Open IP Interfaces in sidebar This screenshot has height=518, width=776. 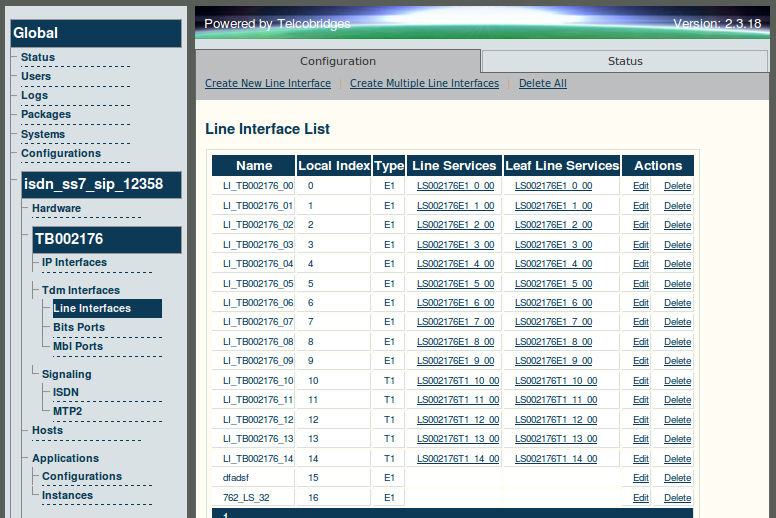[x=74, y=262]
